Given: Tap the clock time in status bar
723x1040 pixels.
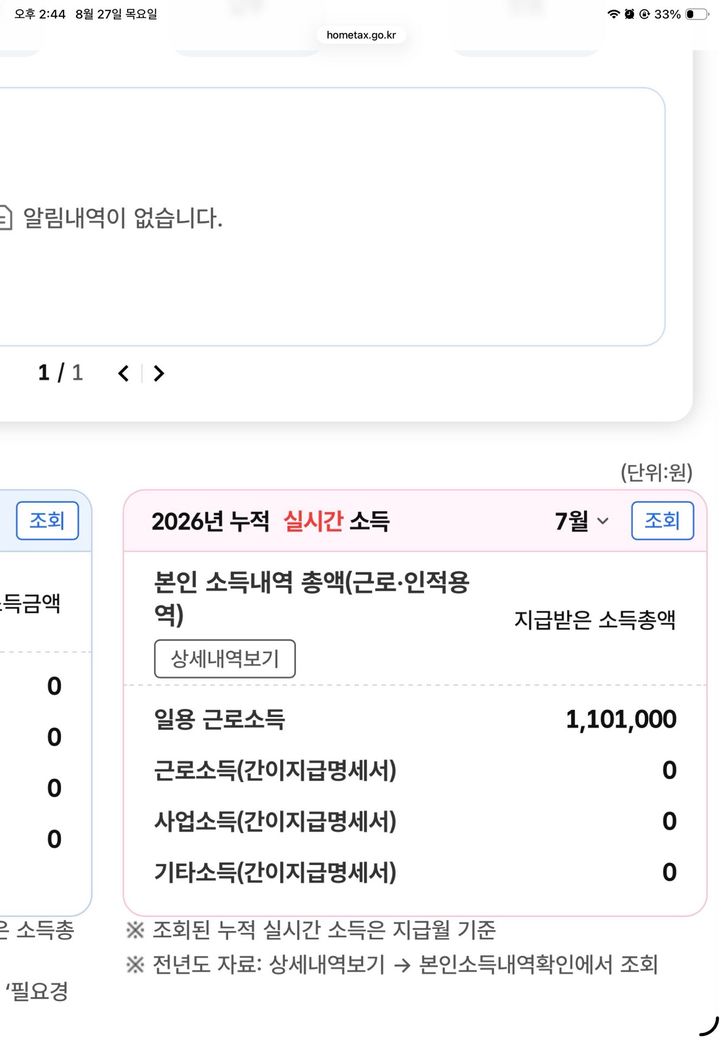Looking at the screenshot, I should (40, 14).
